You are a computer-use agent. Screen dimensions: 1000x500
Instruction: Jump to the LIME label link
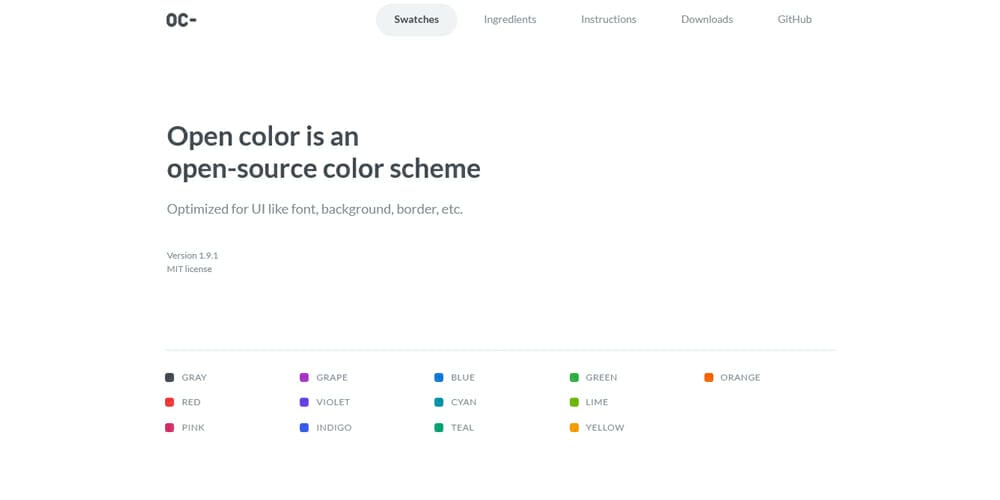pyautogui.click(x=597, y=402)
